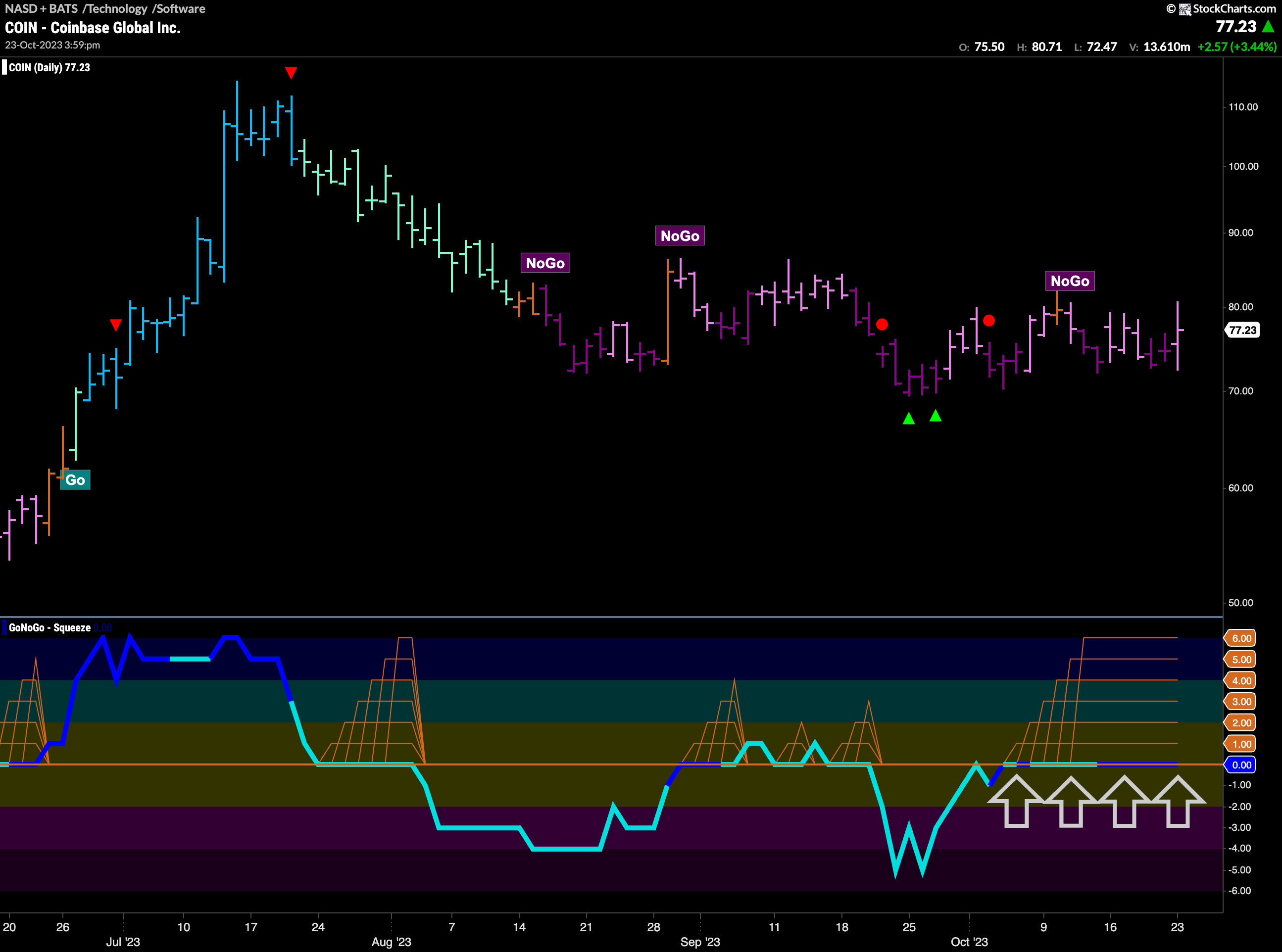The height and width of the screenshot is (952, 1282).
Task: Click the high value 80.71
Action: click(1047, 47)
